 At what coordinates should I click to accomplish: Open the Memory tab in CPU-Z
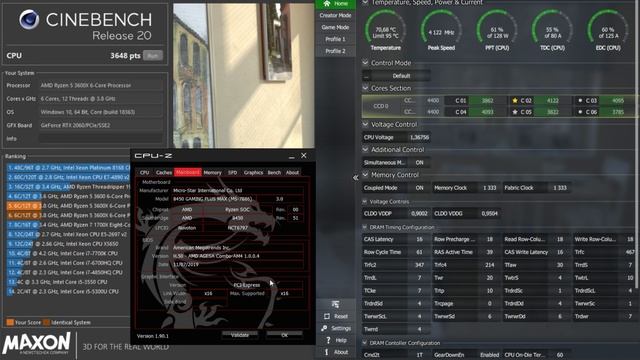click(212, 173)
